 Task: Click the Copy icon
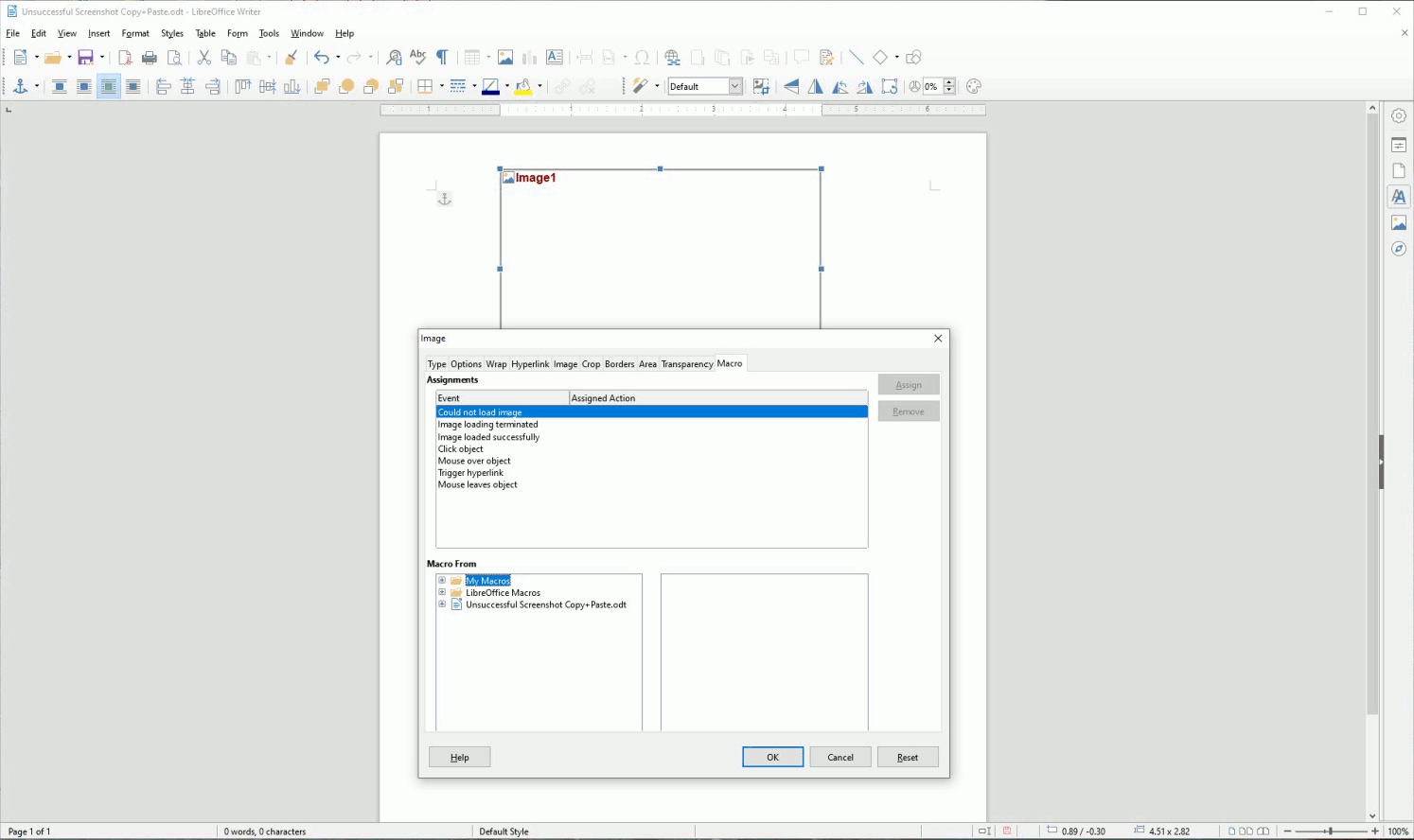point(228,58)
